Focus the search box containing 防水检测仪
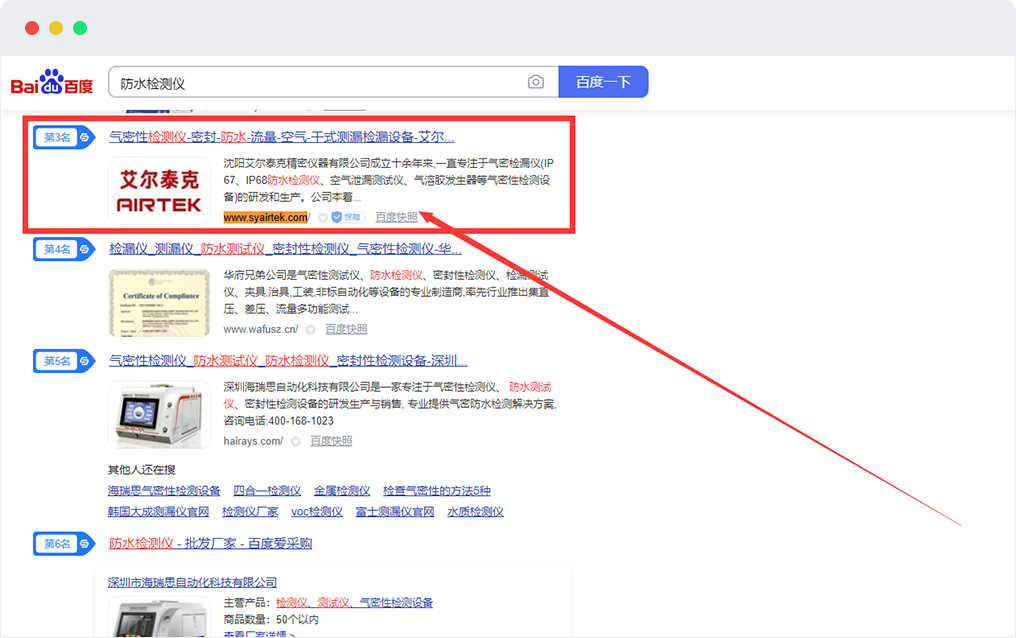Image resolution: width=1016 pixels, height=638 pixels. pos(333,82)
